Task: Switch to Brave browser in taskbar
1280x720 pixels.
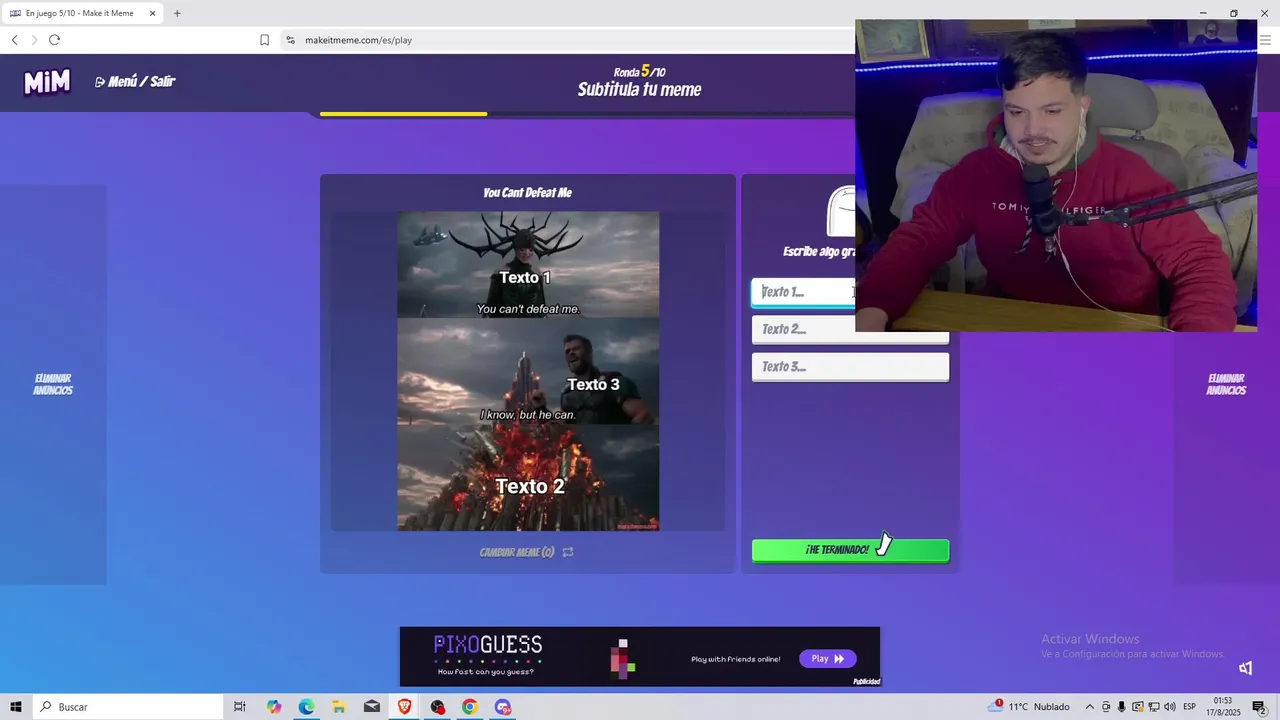Action: (x=404, y=707)
